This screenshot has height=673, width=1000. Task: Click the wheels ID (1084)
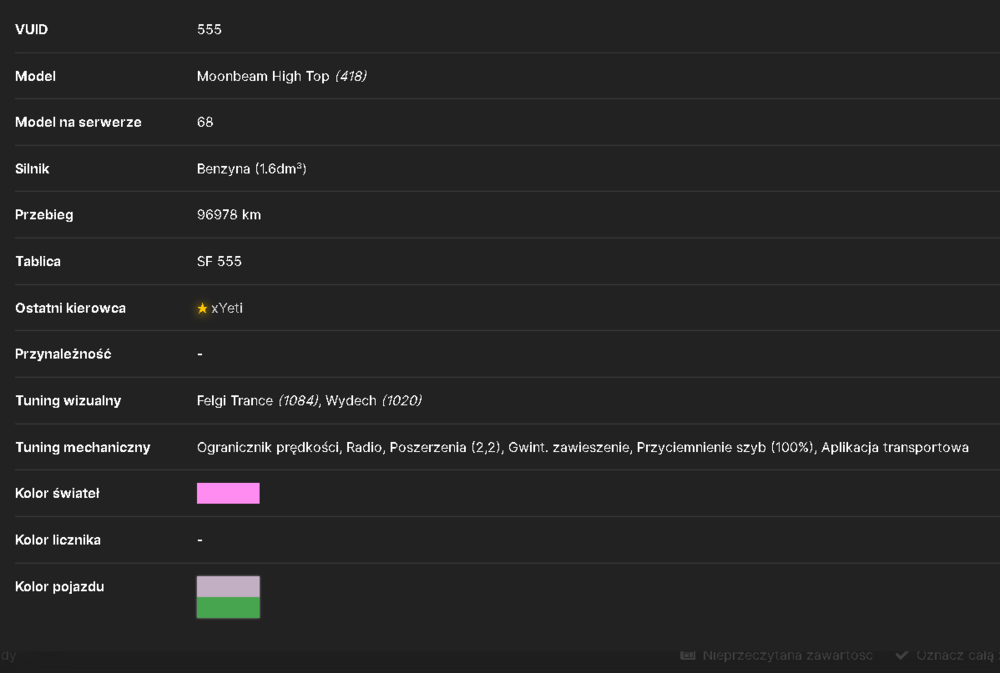pos(298,401)
